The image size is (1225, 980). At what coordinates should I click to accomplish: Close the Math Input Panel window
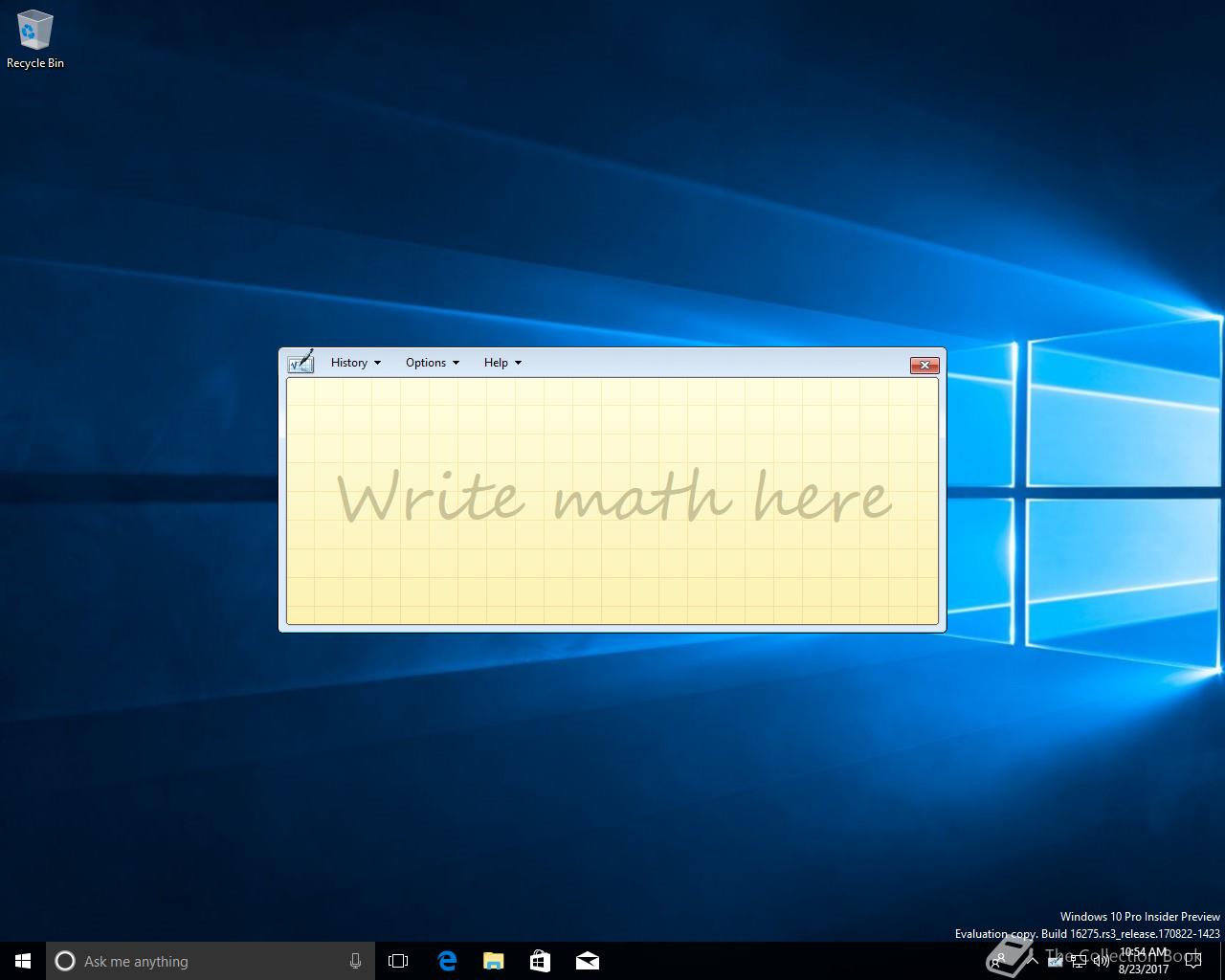(924, 365)
